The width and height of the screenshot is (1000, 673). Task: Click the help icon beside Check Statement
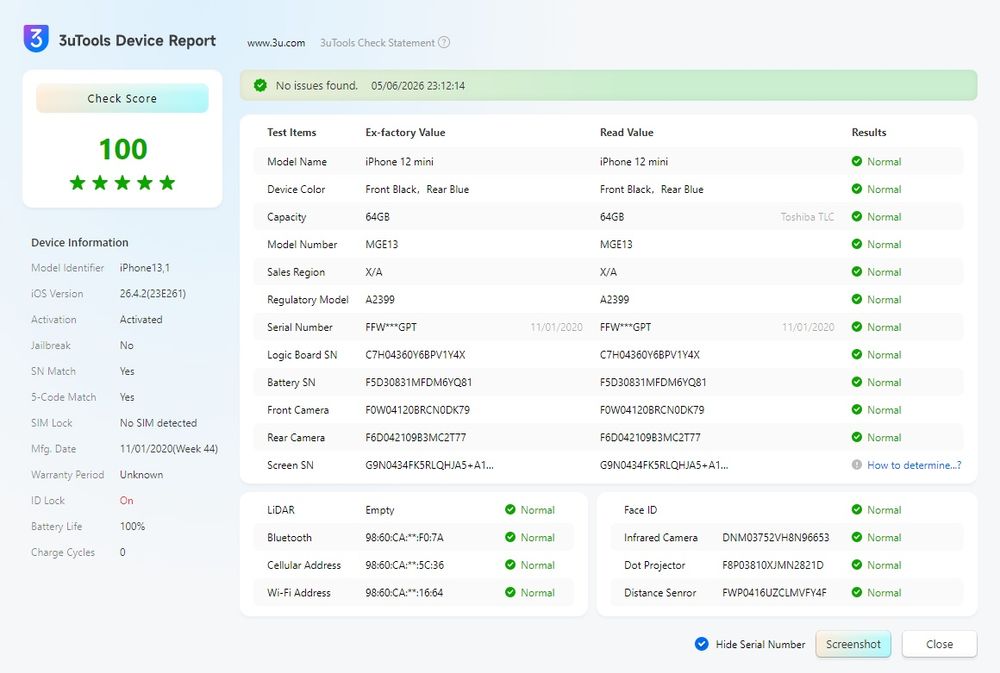tap(444, 42)
